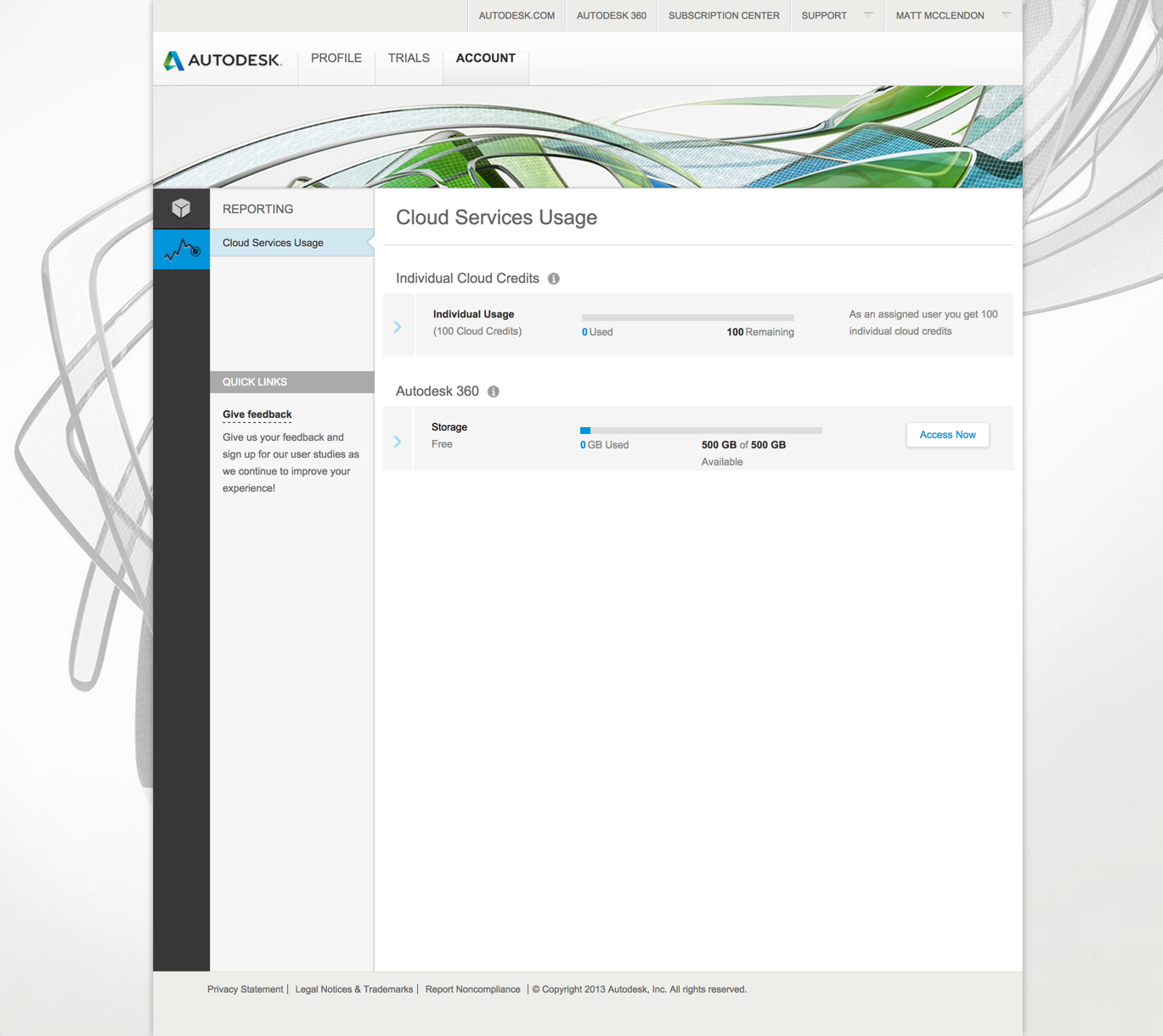Click the Matt McClendon account name
The width and height of the screenshot is (1163, 1036).
[x=940, y=15]
